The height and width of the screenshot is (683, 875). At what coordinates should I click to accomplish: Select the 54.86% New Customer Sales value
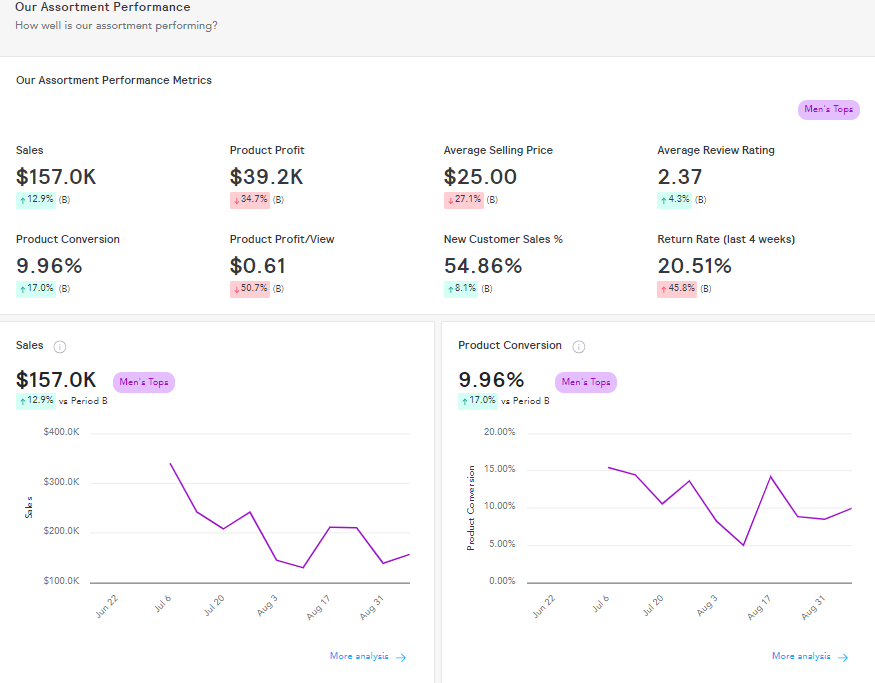click(x=483, y=266)
